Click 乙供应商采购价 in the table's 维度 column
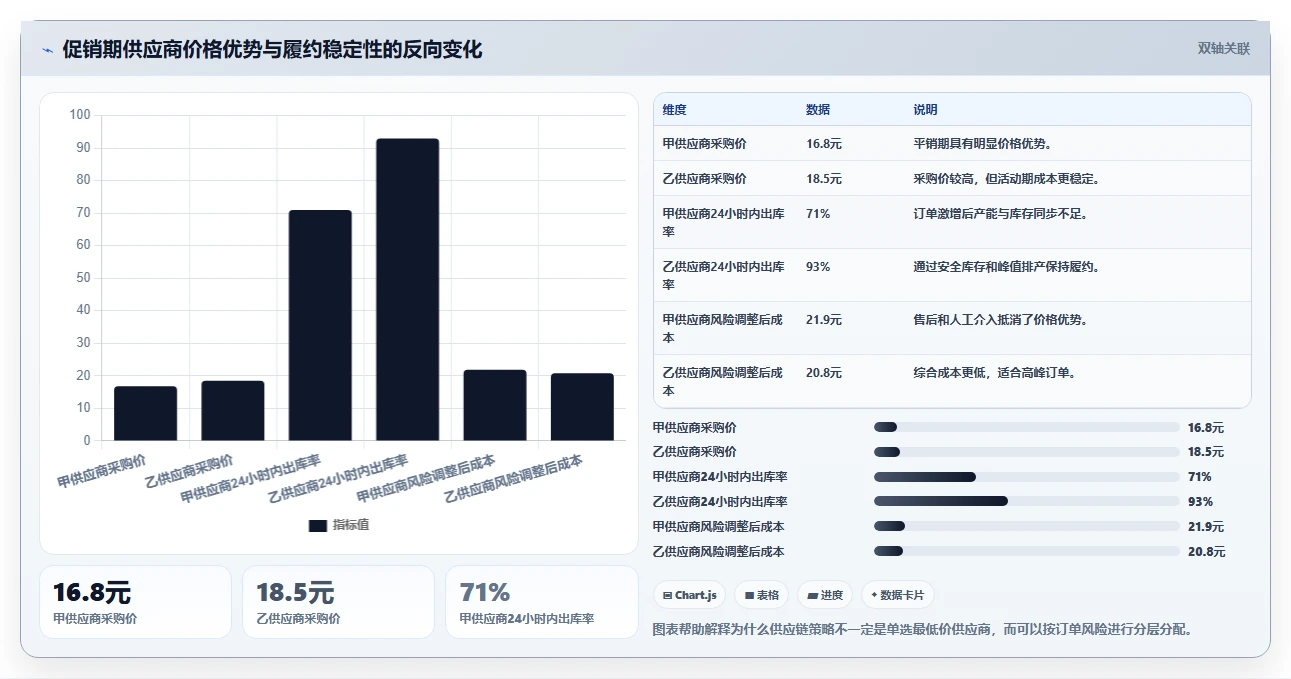Viewport: 1291px width, 679px height. click(x=704, y=179)
